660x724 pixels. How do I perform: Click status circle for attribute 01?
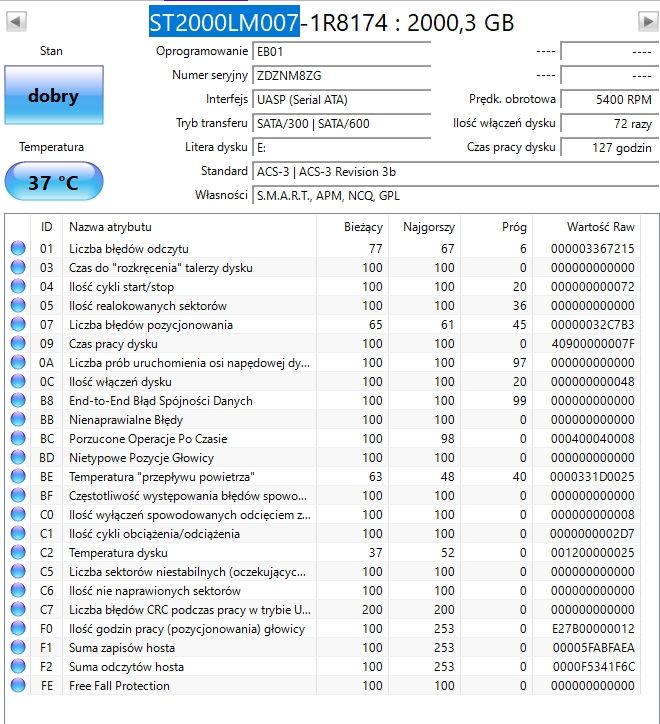[x=18, y=248]
